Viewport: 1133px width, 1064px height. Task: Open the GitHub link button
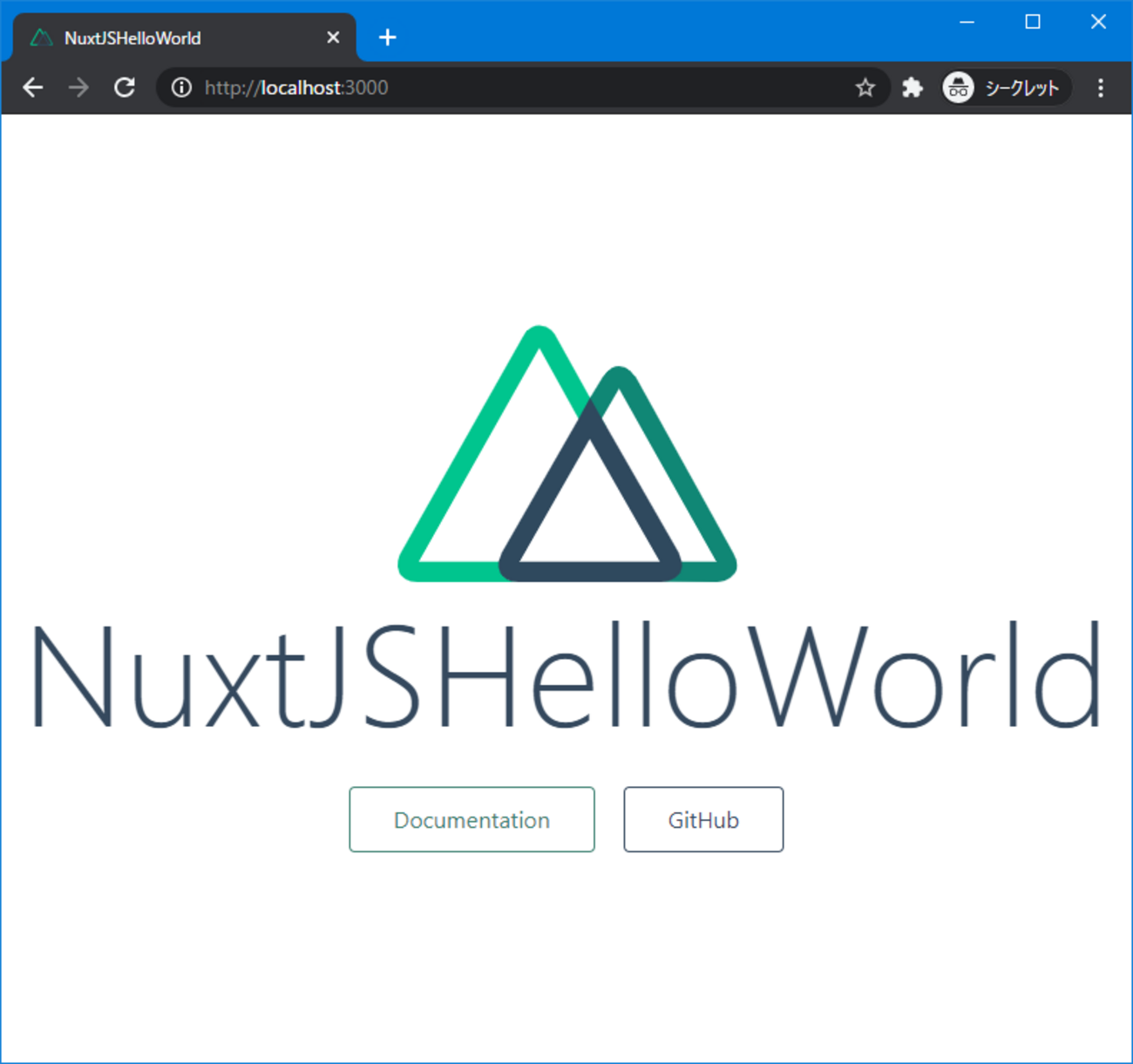point(703,819)
